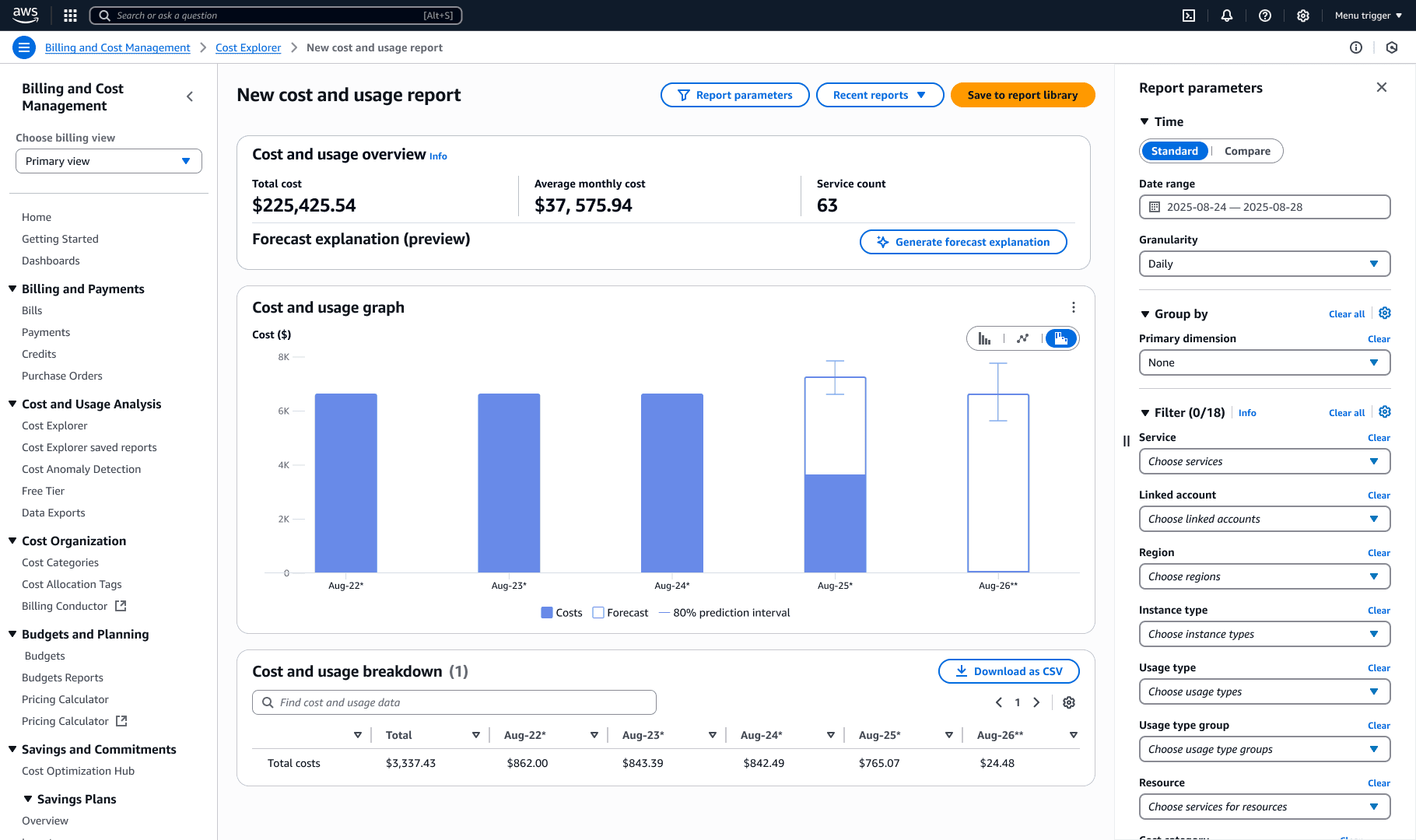This screenshot has width=1416, height=840.
Task: Open the Granularity Daily dropdown
Action: pyautogui.click(x=1264, y=264)
